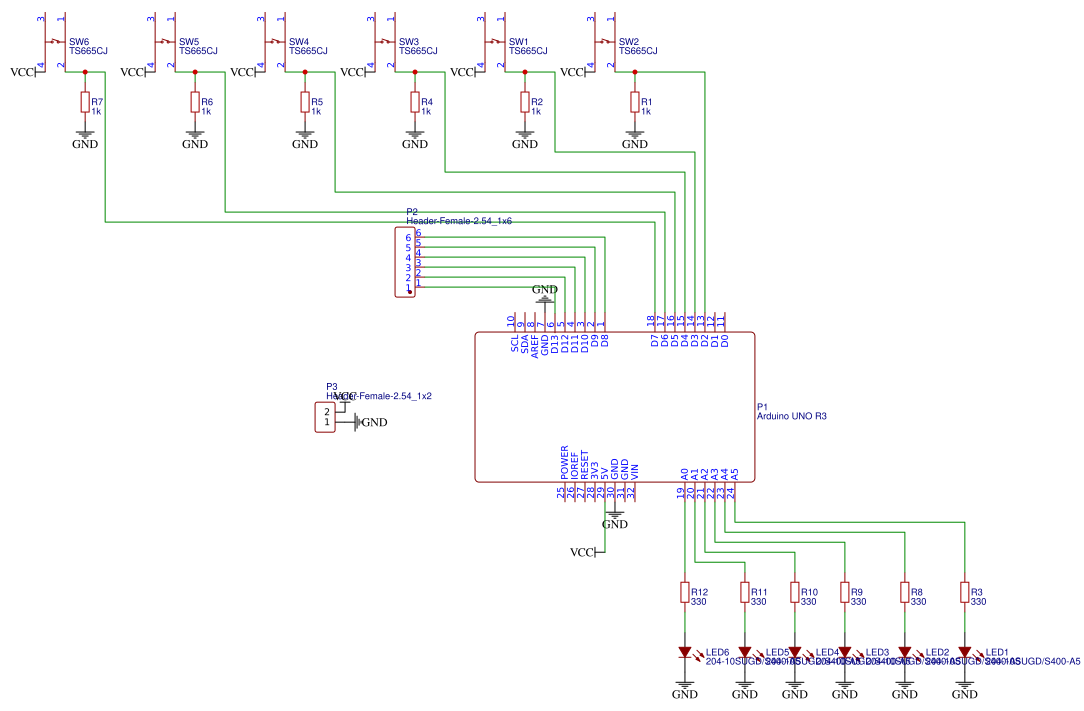Select the SW2 push-button switch symbol
This screenshot has height=711, width=1084.
(604, 42)
